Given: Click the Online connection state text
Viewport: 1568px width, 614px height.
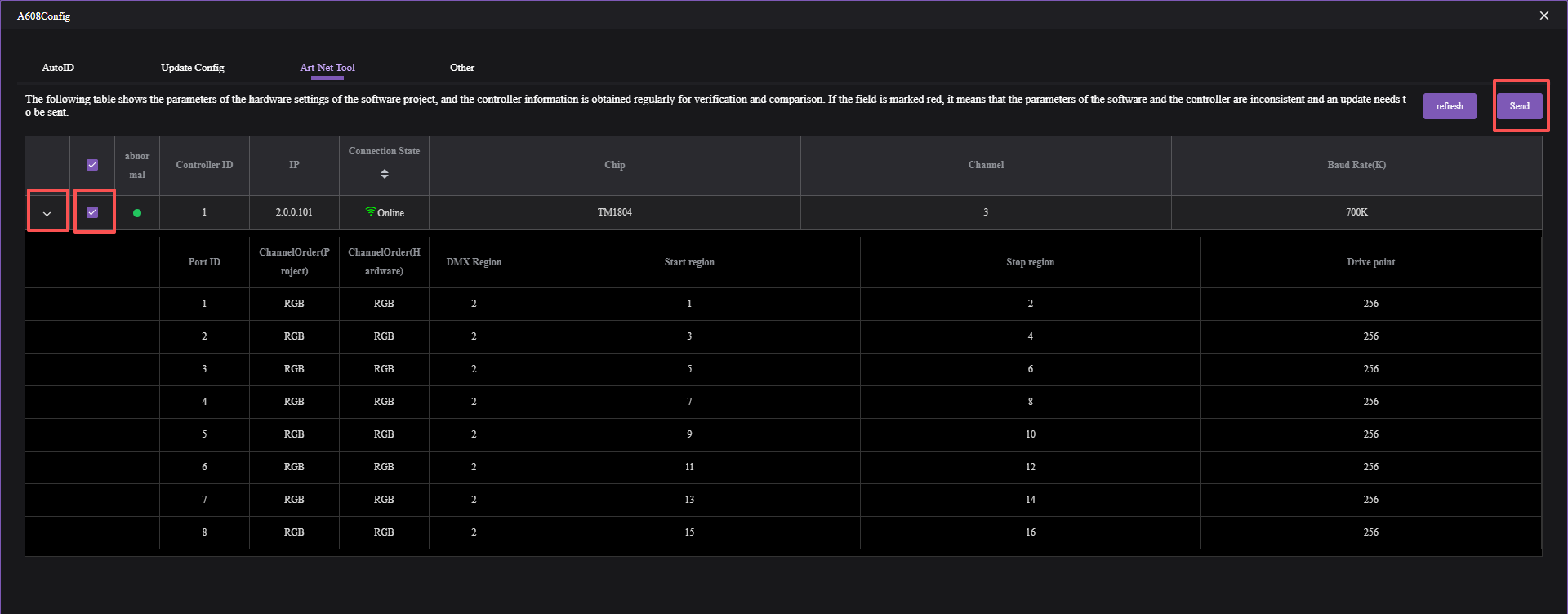Looking at the screenshot, I should coord(390,213).
